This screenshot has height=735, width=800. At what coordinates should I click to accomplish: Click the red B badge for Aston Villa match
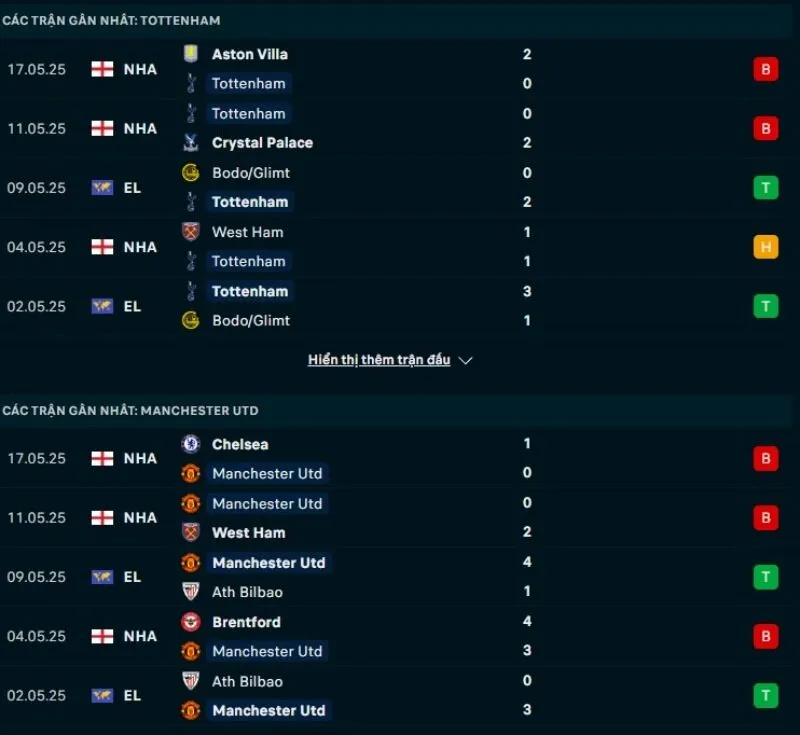pos(766,69)
